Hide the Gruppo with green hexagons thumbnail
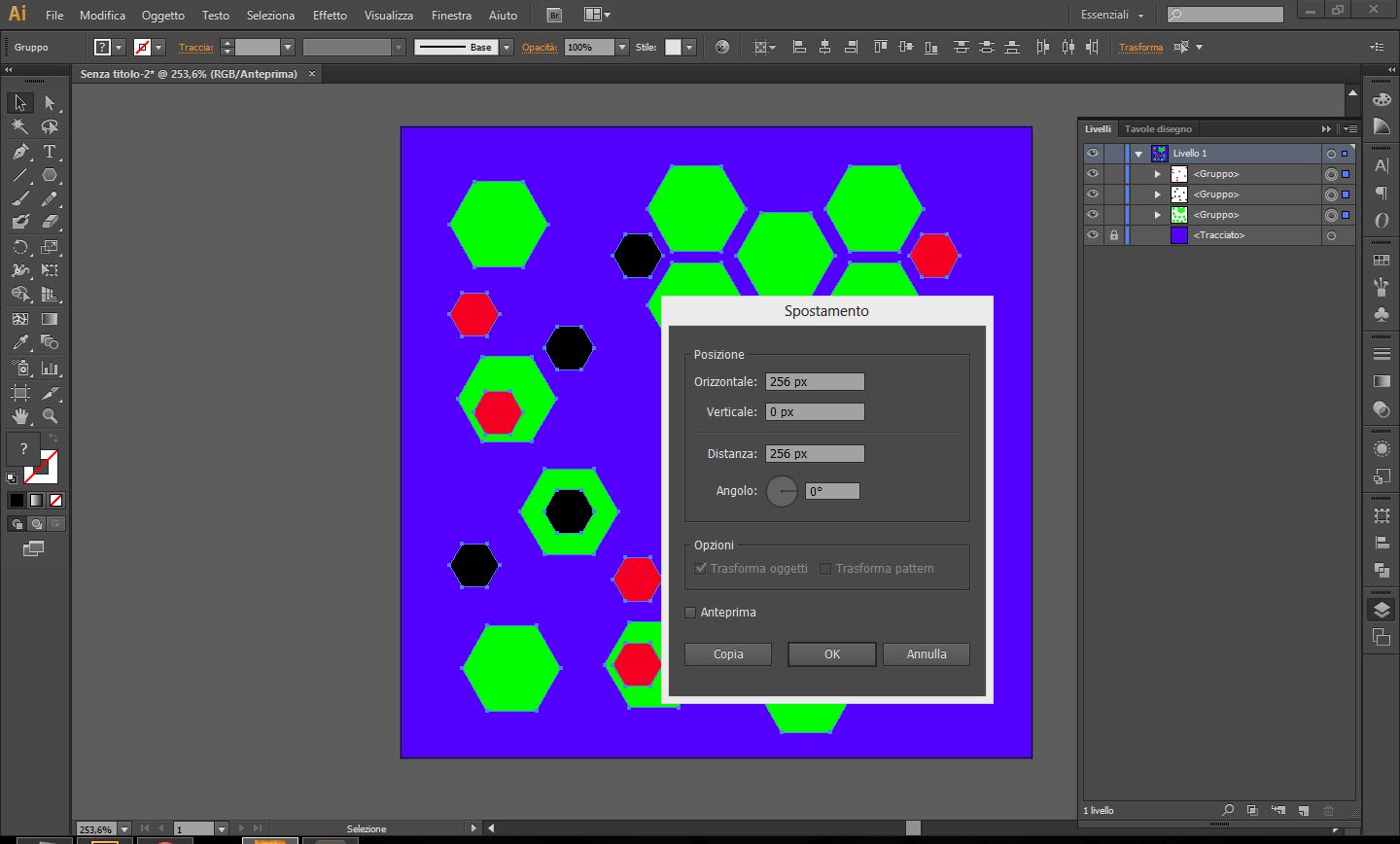The height and width of the screenshot is (844, 1400). [x=1093, y=215]
